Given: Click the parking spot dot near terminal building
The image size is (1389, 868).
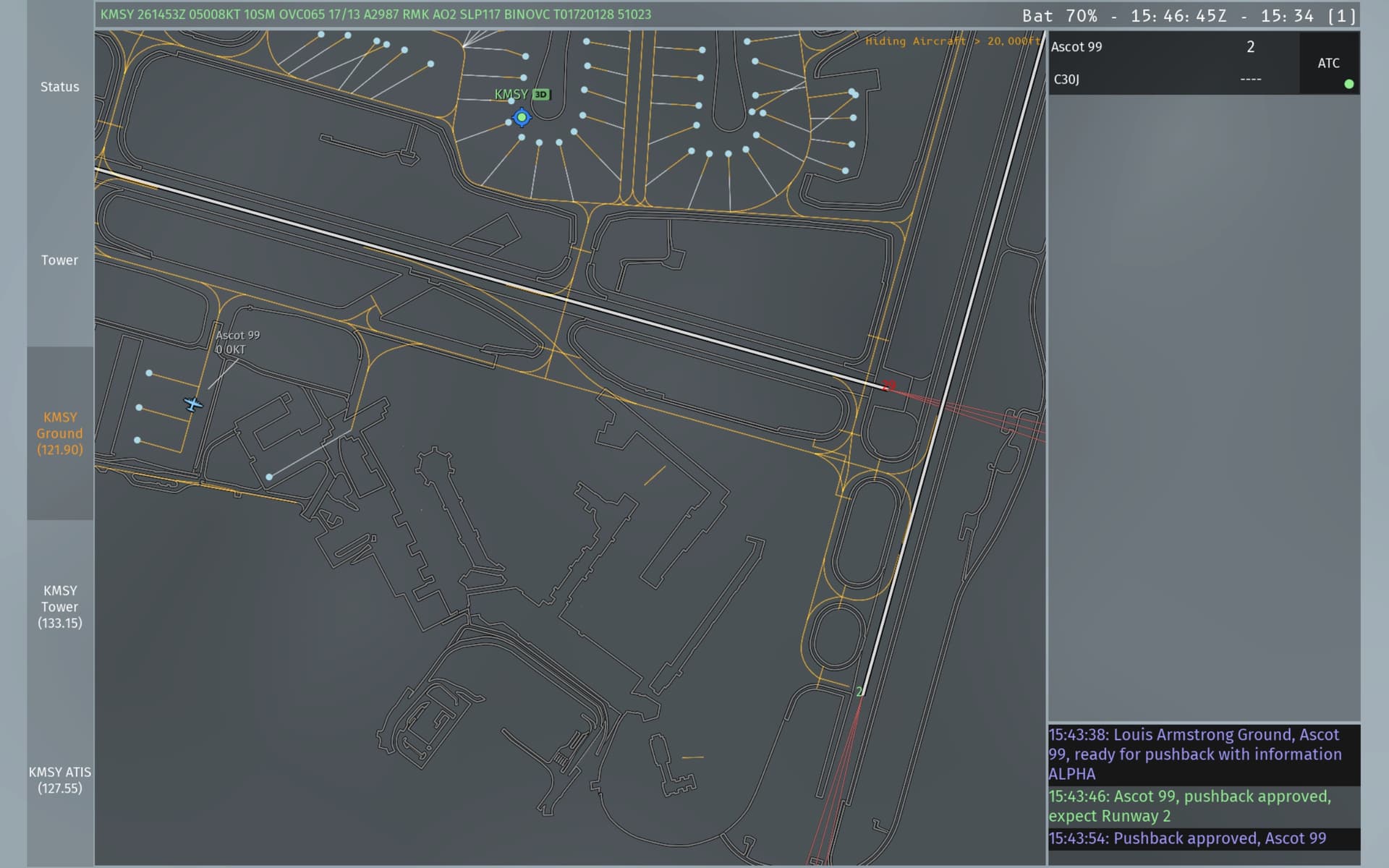Looking at the screenshot, I should 269,477.
